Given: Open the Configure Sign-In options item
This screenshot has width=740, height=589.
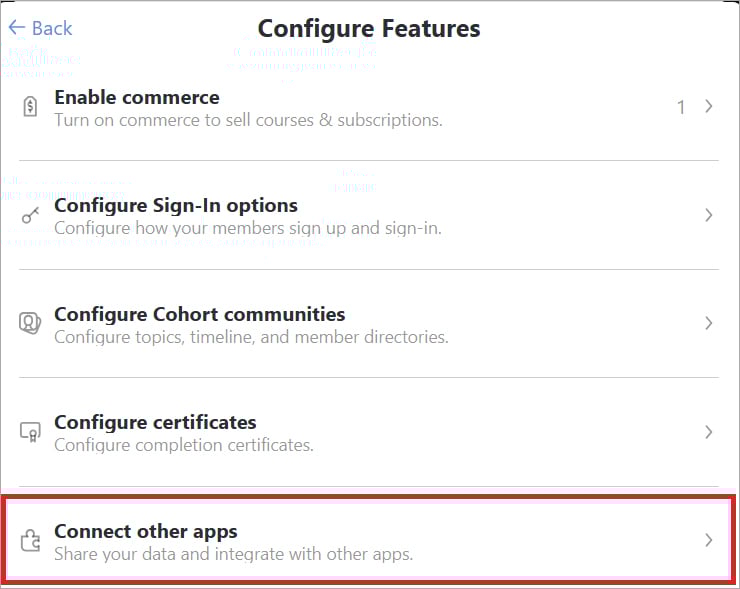Looking at the screenshot, I should tap(176, 205).
